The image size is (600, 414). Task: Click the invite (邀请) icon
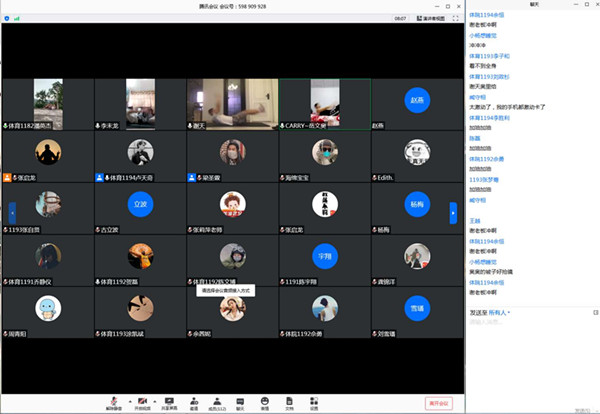193,402
